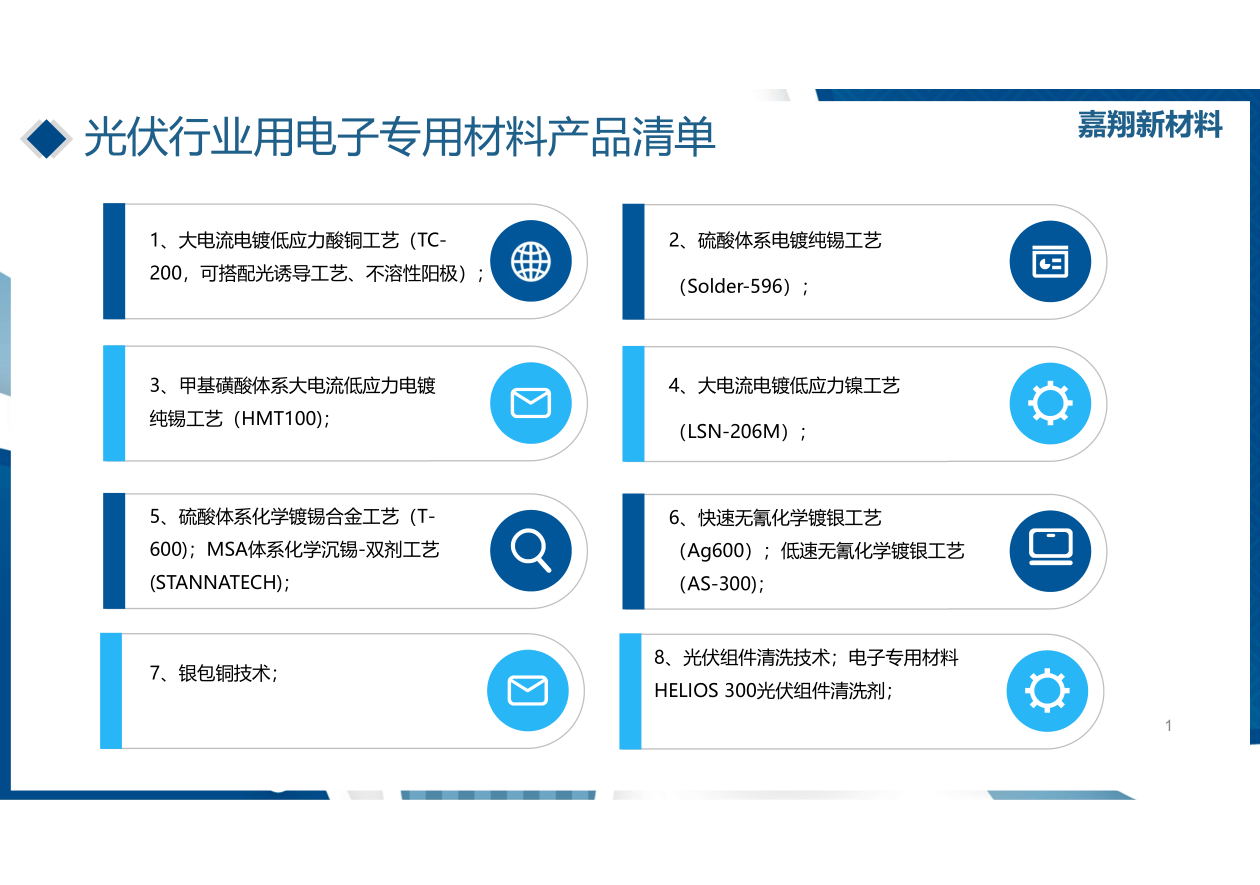This screenshot has height=885, width=1260.
Task: Click the envelope icon beside the HMT100 item
Action: (x=530, y=403)
